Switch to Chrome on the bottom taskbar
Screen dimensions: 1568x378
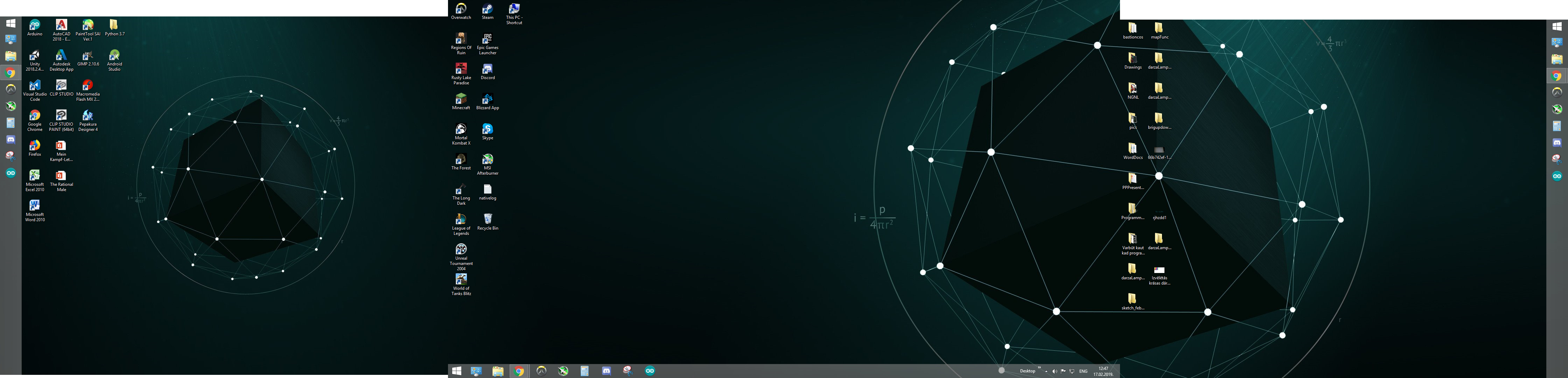[519, 371]
